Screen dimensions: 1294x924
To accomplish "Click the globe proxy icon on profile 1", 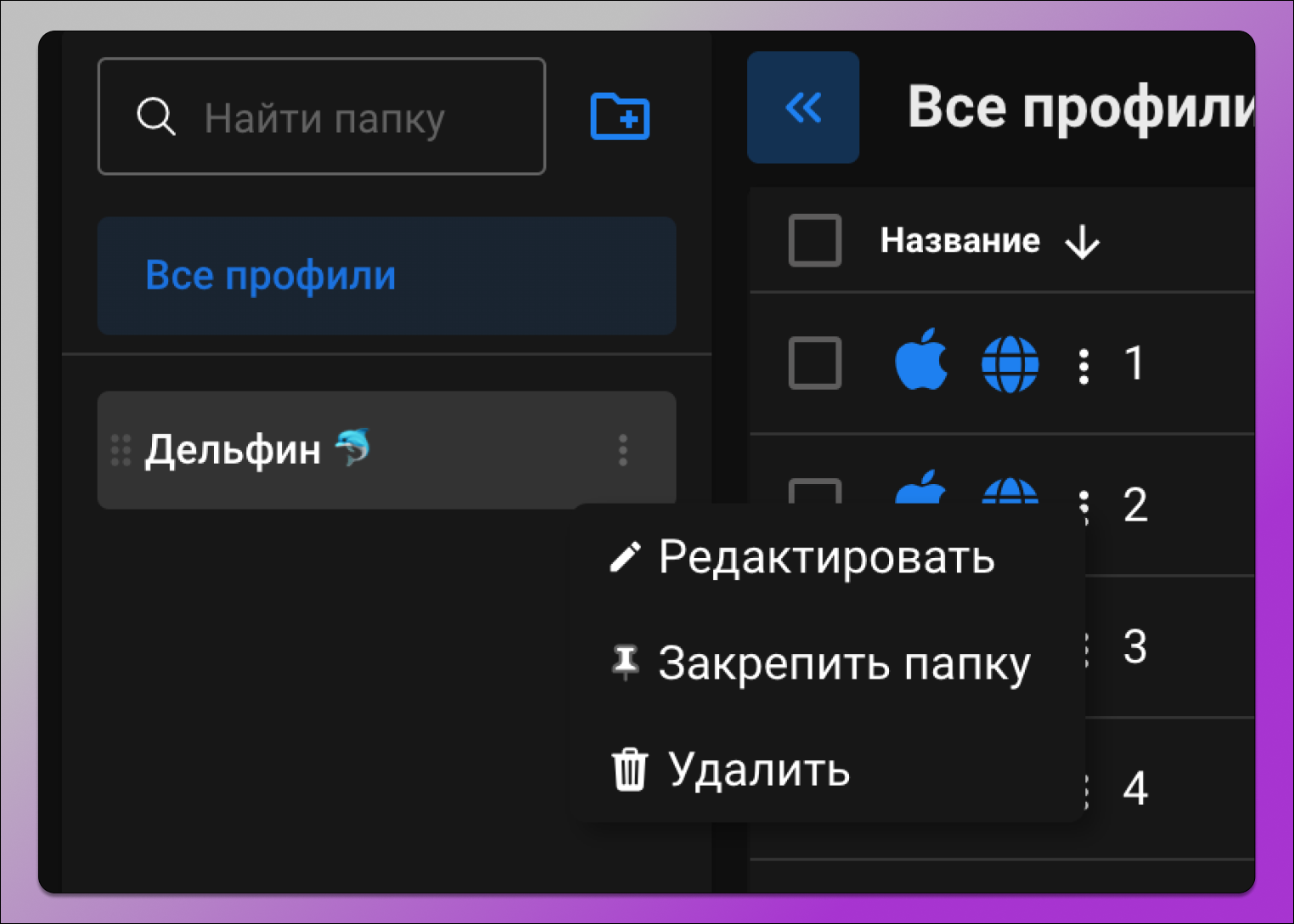I will 1010,363.
